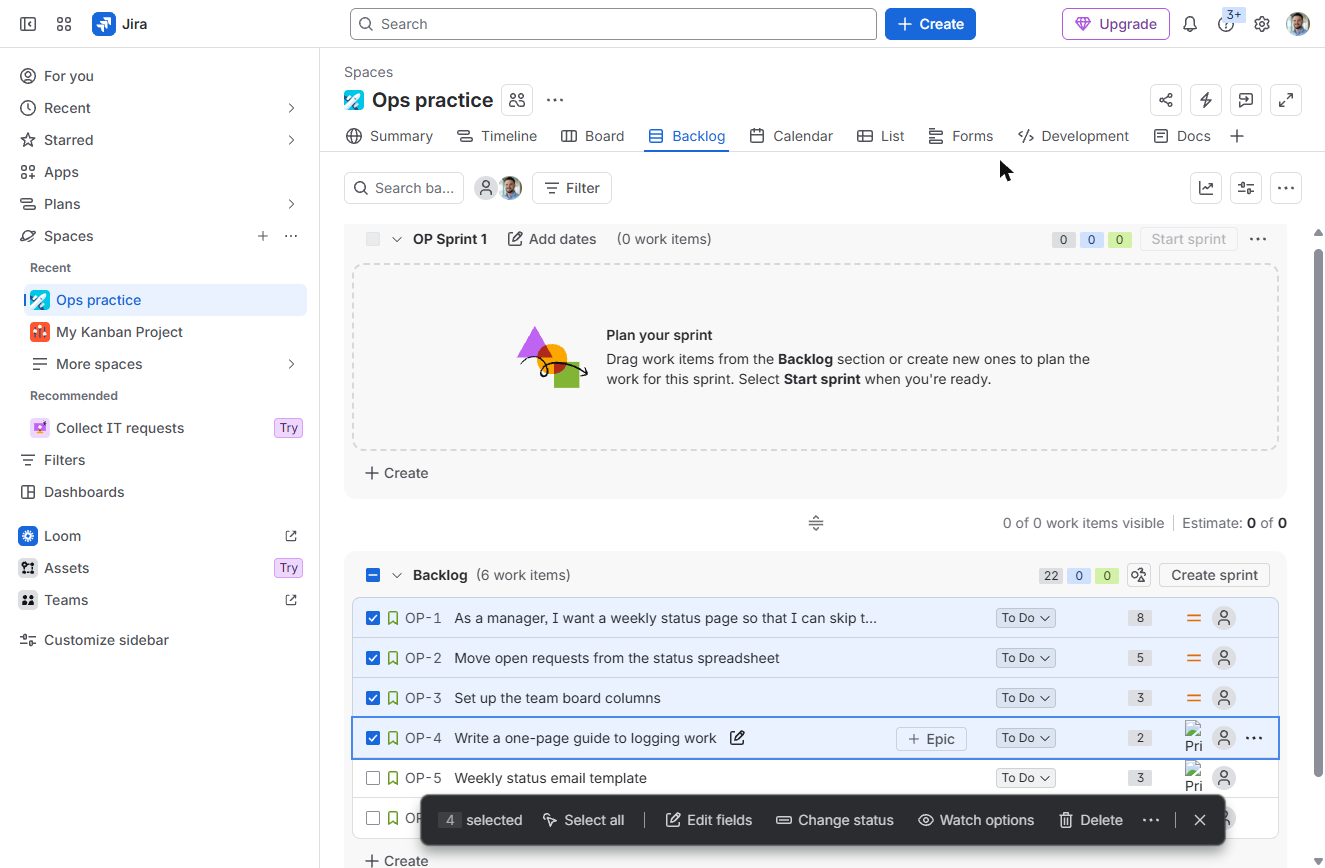This screenshot has width=1325, height=868.
Task: Open the more actions menu on OP-4 row
Action: 1254,738
